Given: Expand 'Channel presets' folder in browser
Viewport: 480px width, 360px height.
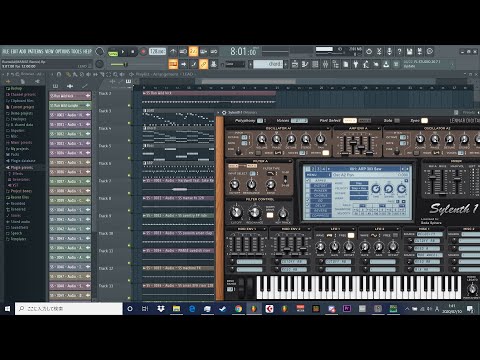Looking at the screenshot, I should pos(23,95).
